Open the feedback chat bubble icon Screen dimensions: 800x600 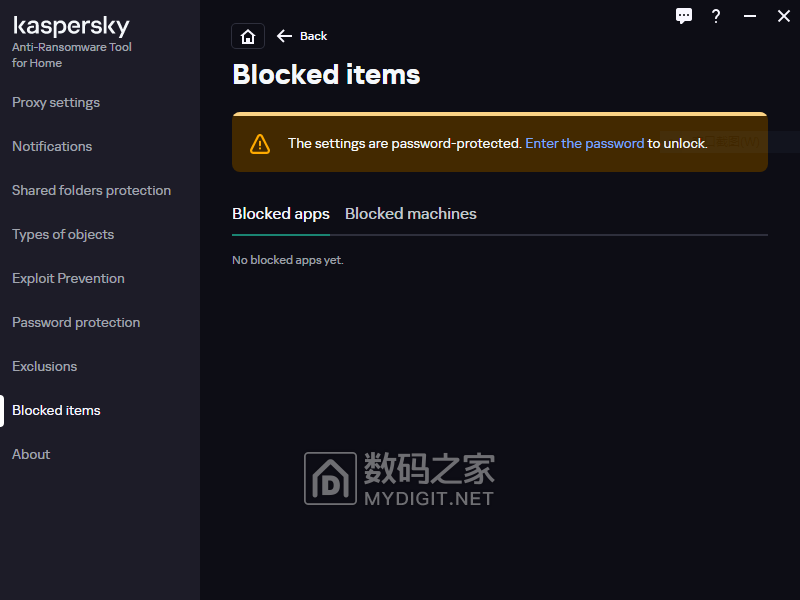[x=684, y=16]
